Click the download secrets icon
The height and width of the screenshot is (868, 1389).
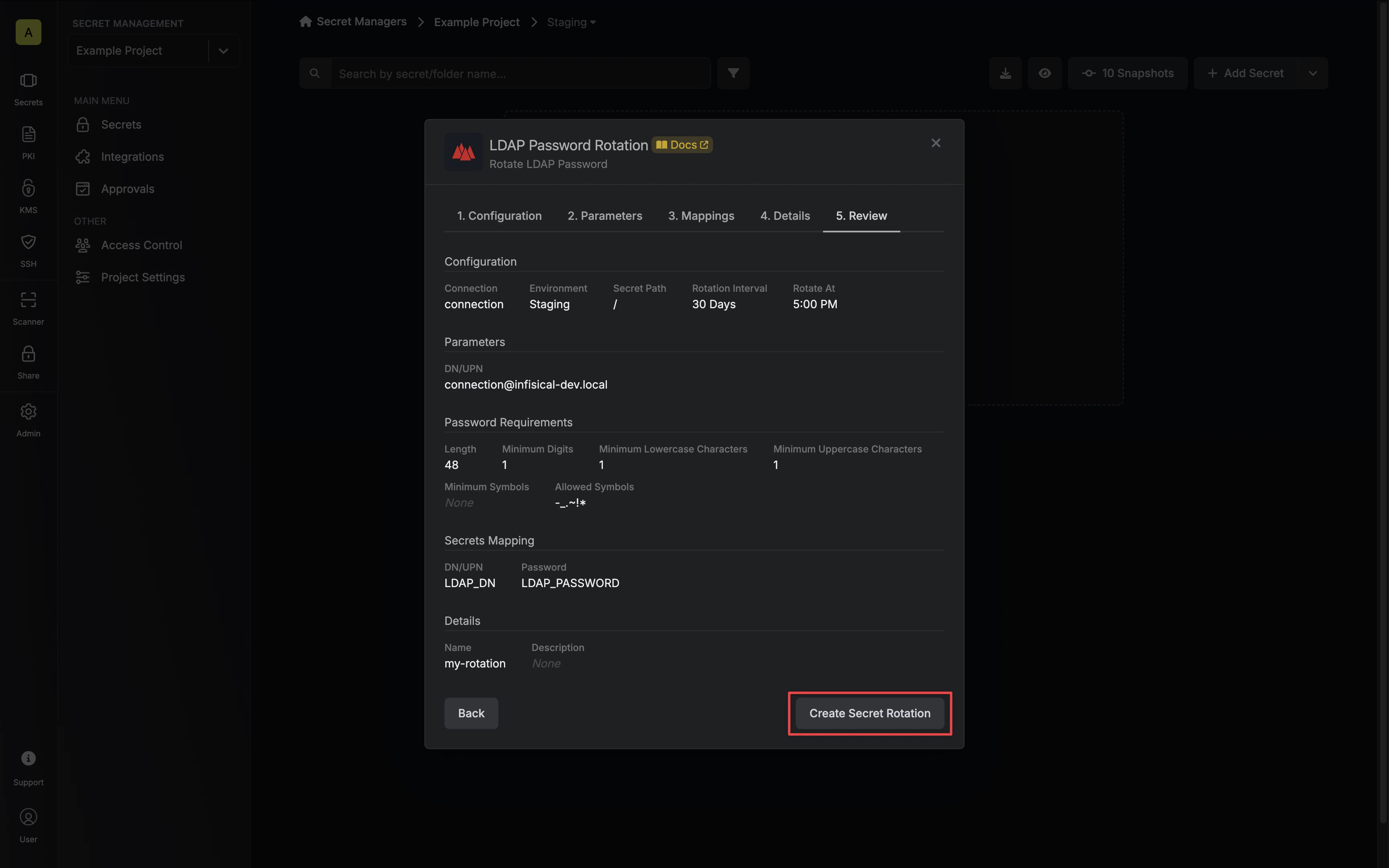1006,73
